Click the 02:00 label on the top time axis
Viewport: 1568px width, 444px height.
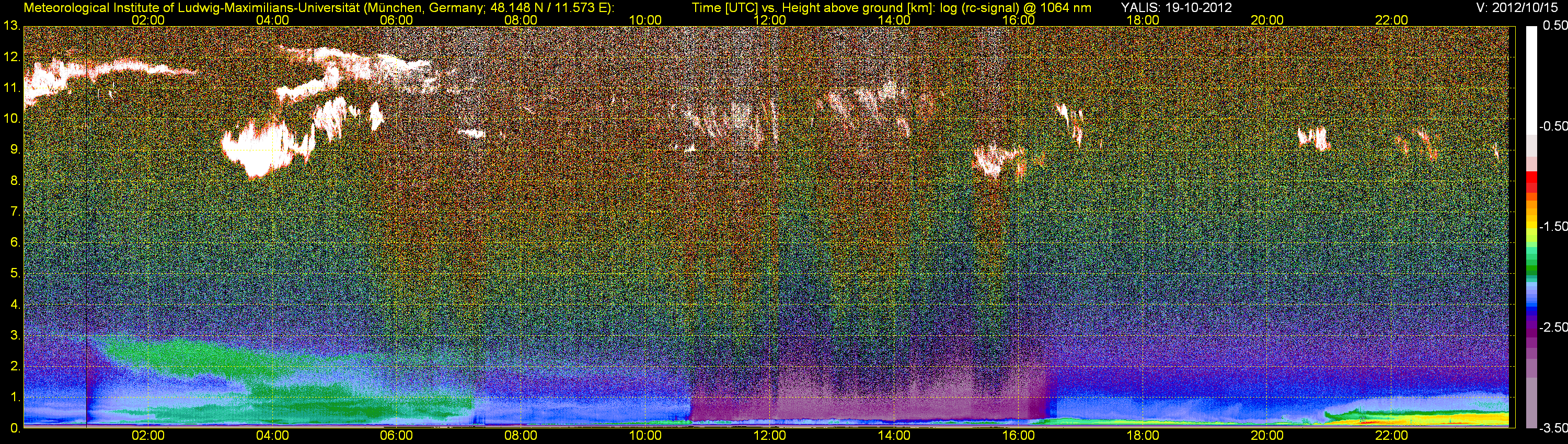click(x=148, y=20)
